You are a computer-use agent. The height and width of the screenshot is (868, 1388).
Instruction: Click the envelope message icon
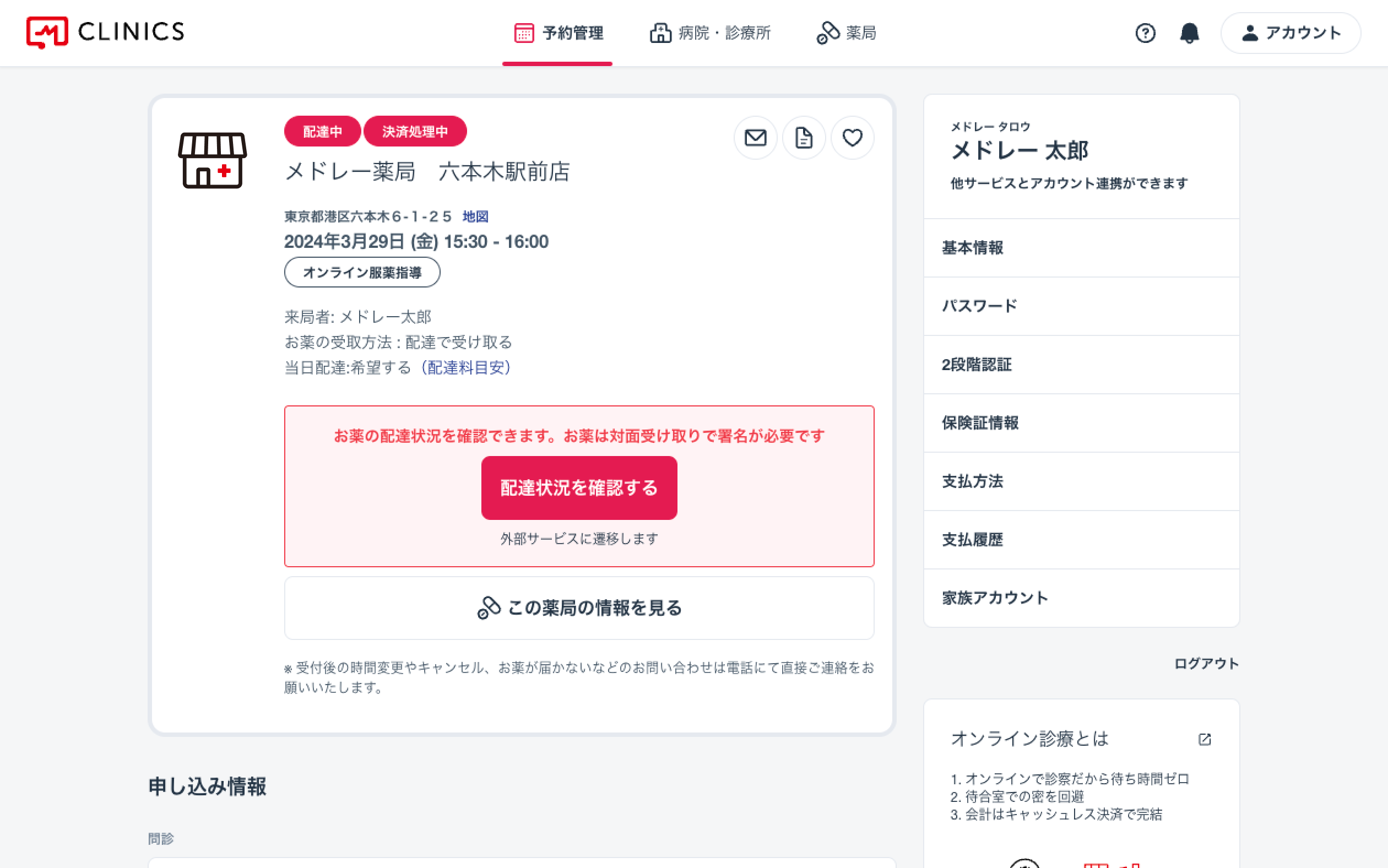(x=756, y=138)
